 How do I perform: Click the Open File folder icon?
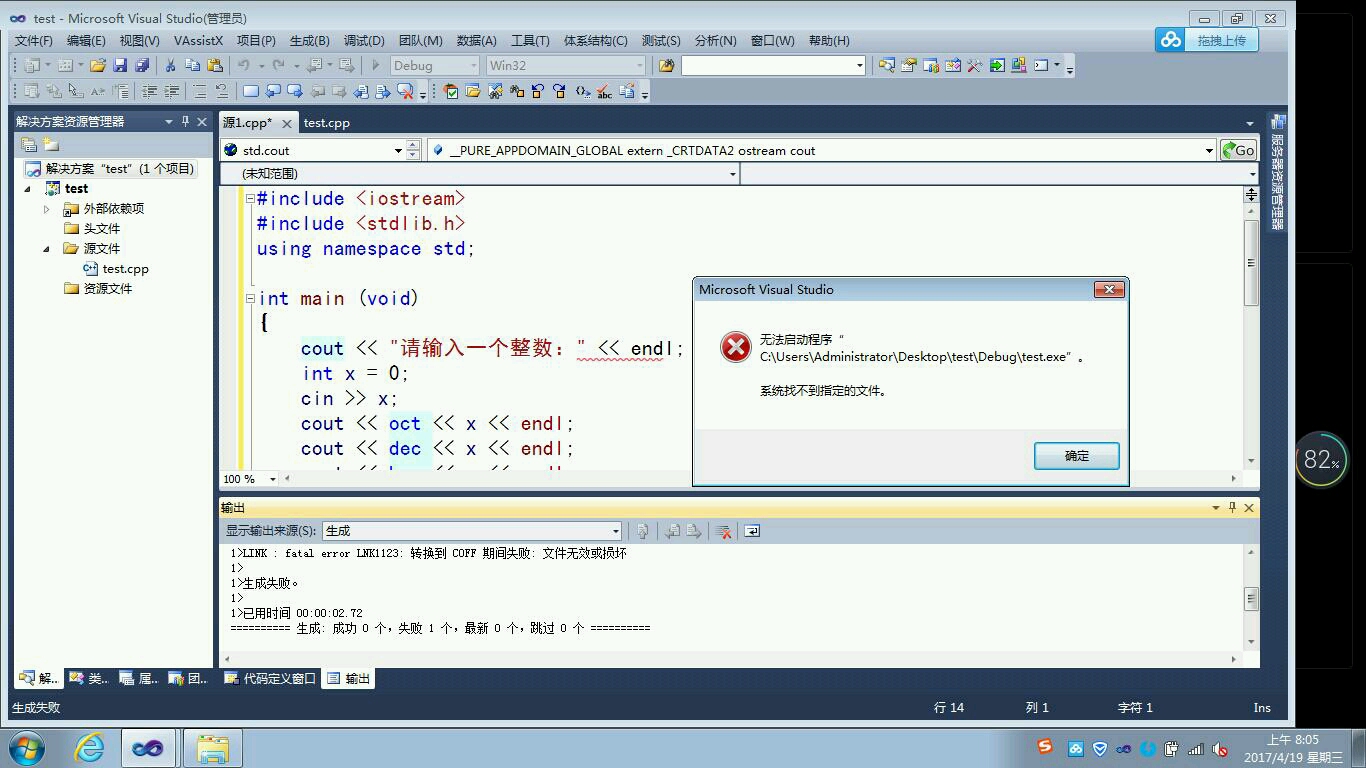[97, 65]
